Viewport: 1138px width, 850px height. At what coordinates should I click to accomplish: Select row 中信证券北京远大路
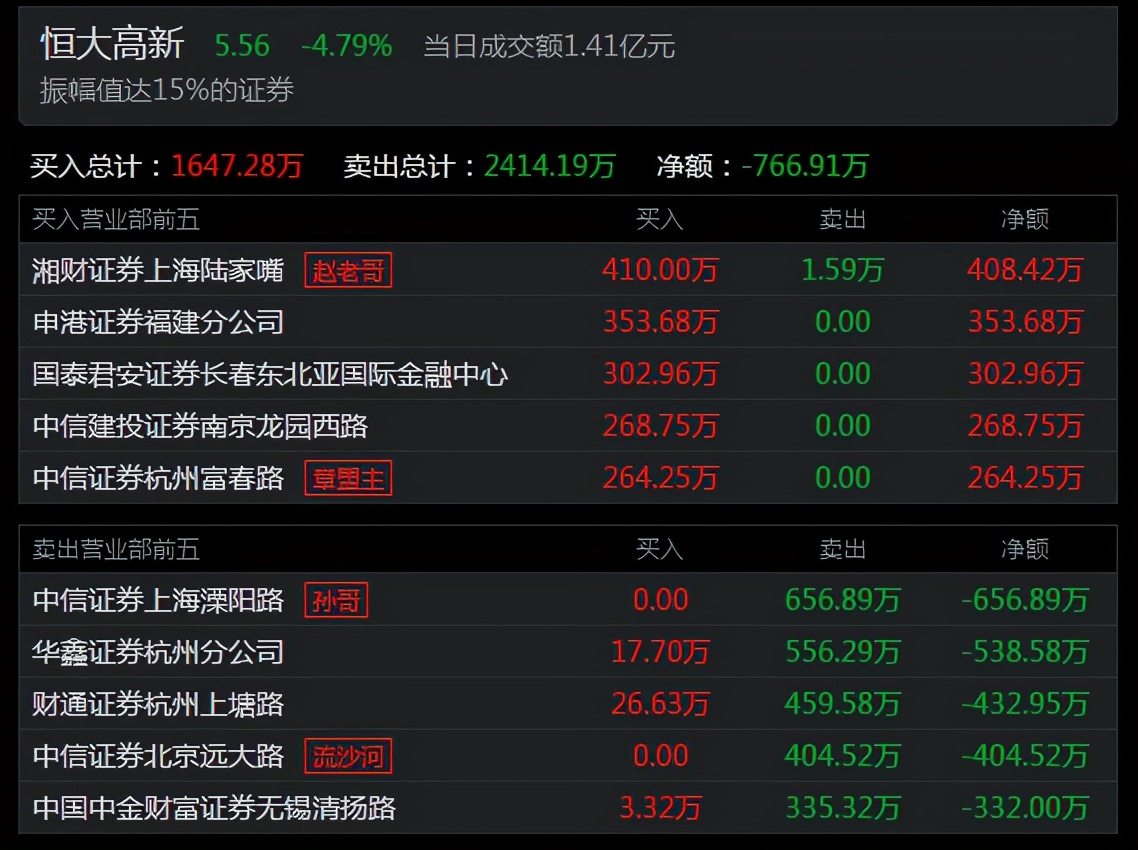pyautogui.click(x=568, y=756)
